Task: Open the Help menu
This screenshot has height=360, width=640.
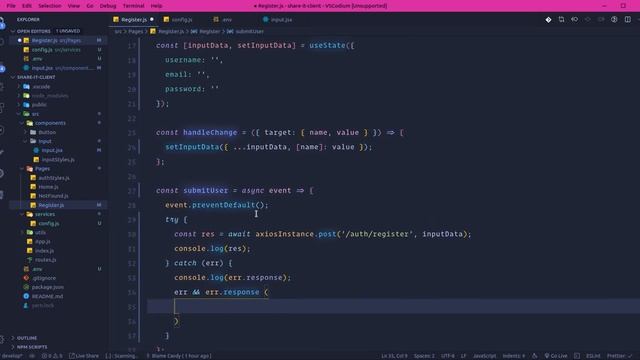Action: (x=156, y=6)
